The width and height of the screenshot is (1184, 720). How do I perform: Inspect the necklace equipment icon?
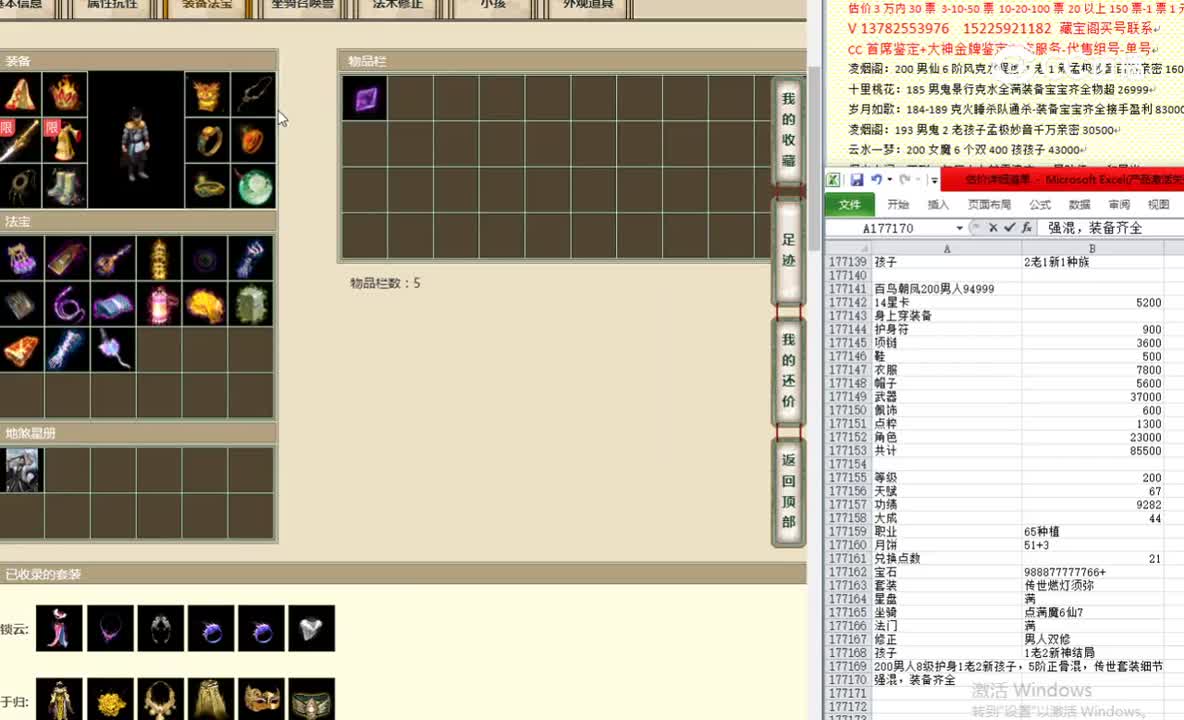pos(253,94)
